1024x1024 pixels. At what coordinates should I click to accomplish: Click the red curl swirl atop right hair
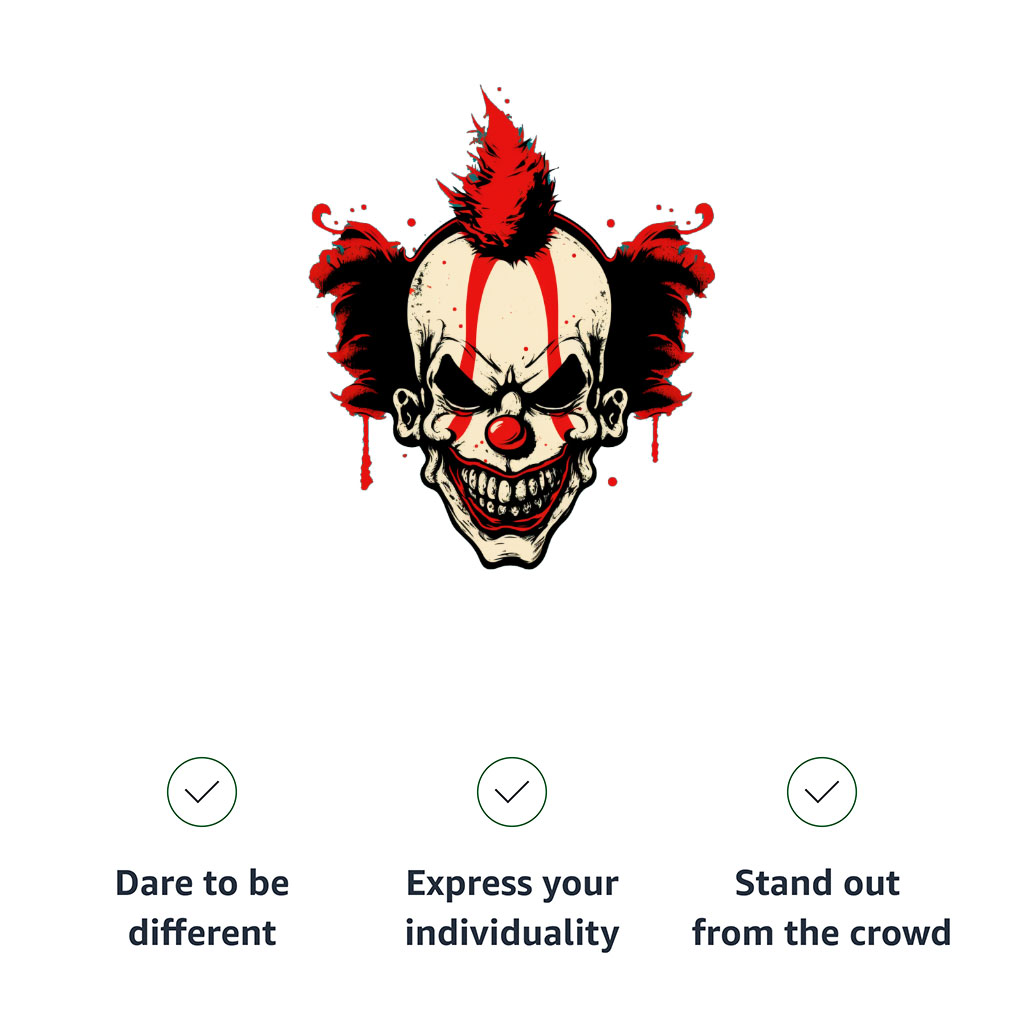pyautogui.click(x=700, y=217)
